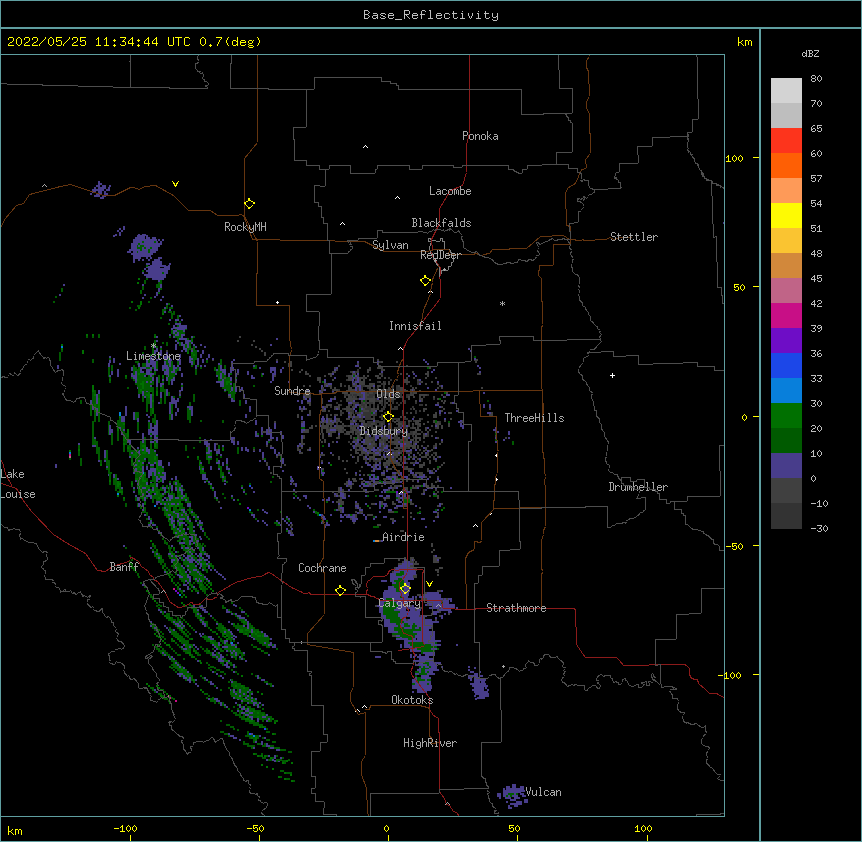
Task: Click the Sylvan label
Action: pyautogui.click(x=390, y=245)
